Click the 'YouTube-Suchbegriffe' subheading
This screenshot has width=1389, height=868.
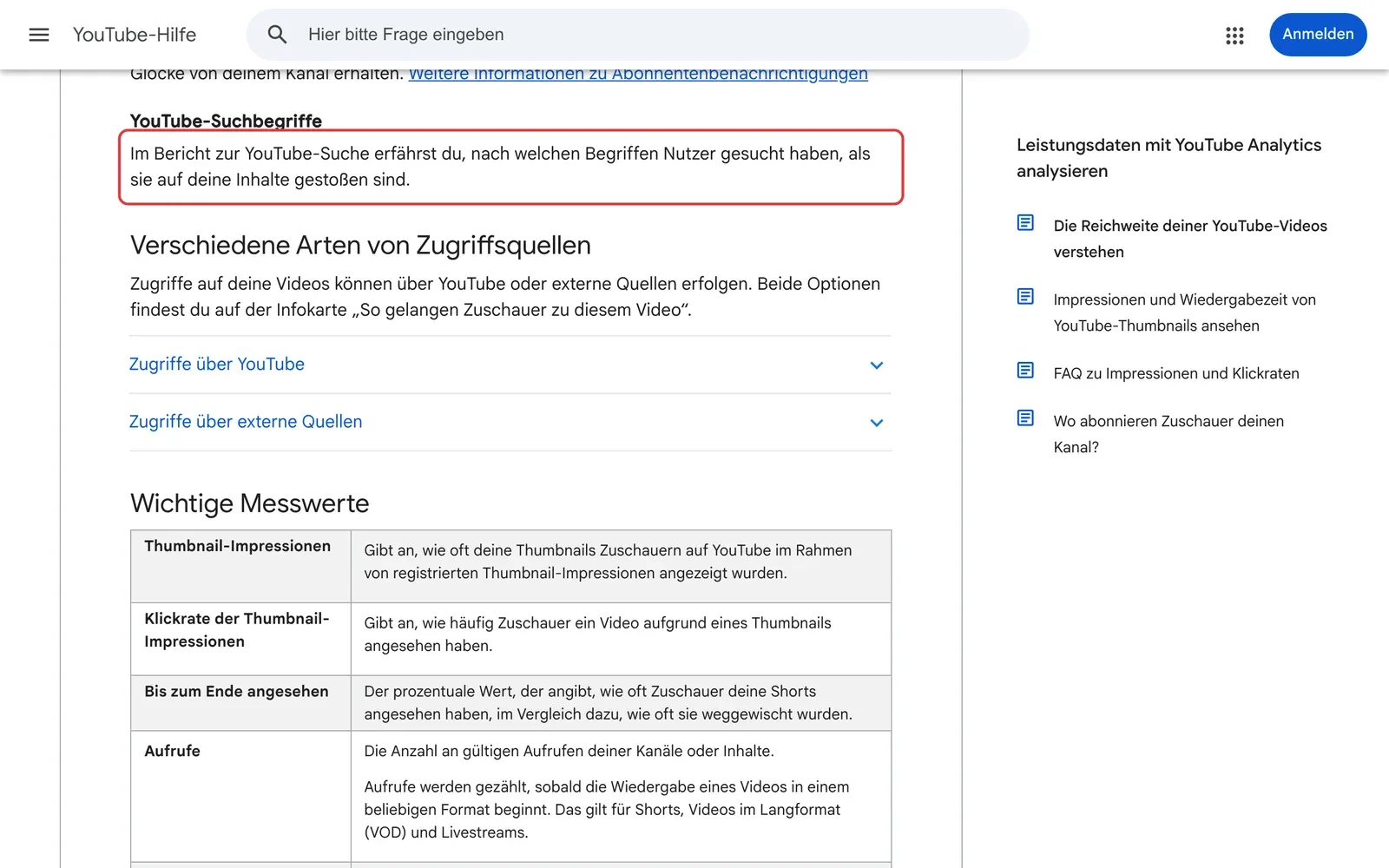[x=226, y=122]
